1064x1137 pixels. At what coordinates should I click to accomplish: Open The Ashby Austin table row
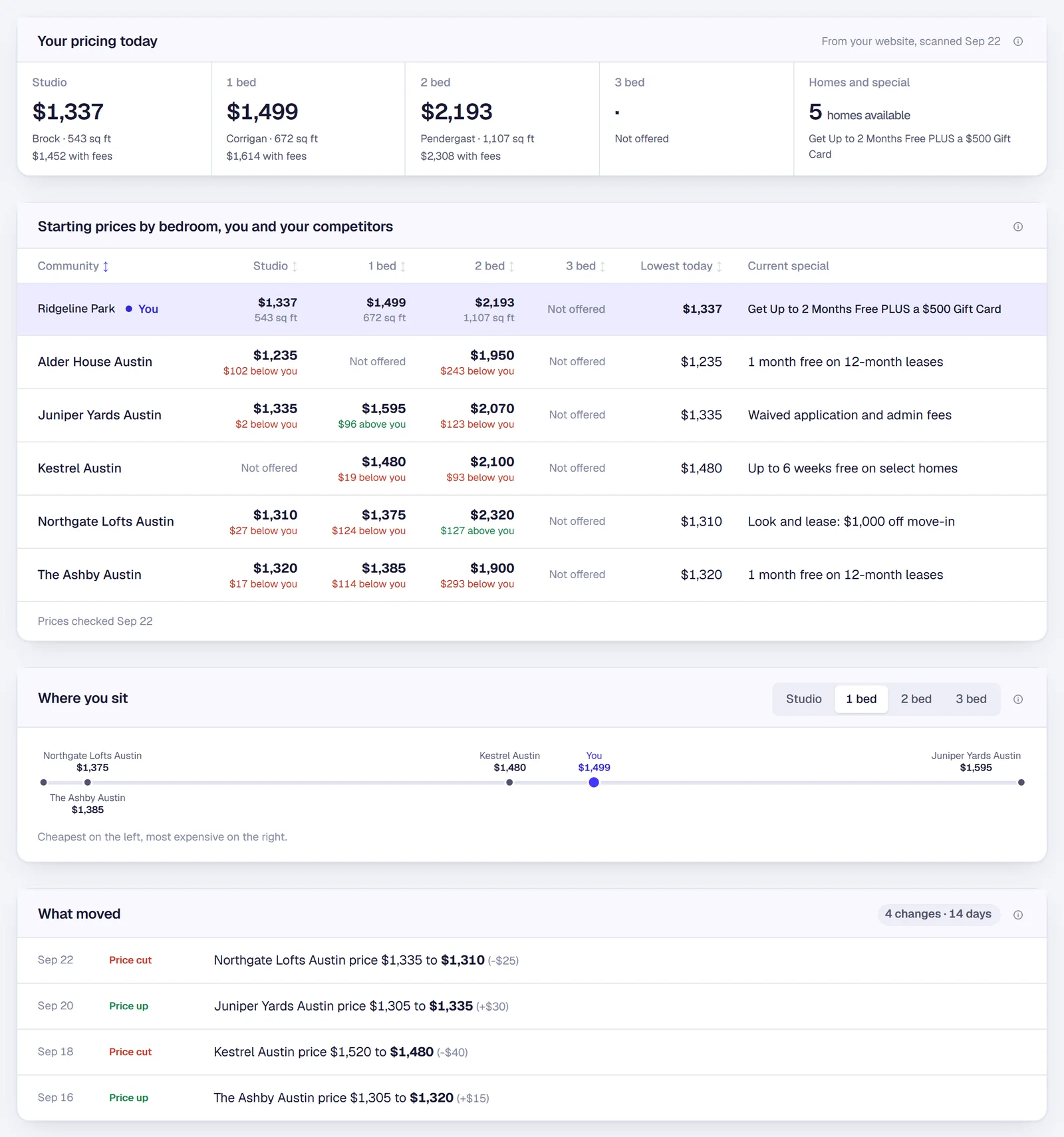tap(532, 575)
